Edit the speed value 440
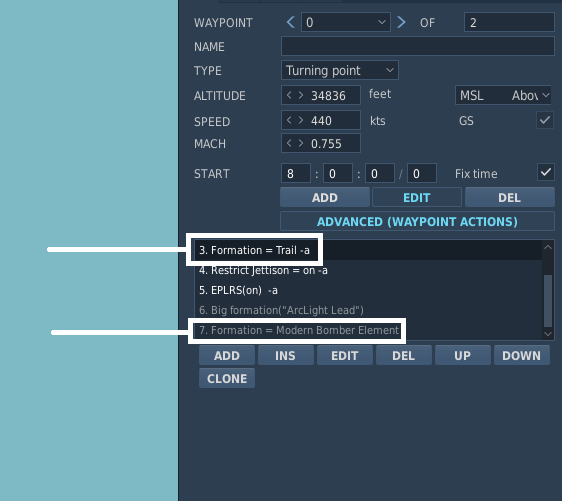Viewport: 562px width, 501px height. (x=322, y=121)
